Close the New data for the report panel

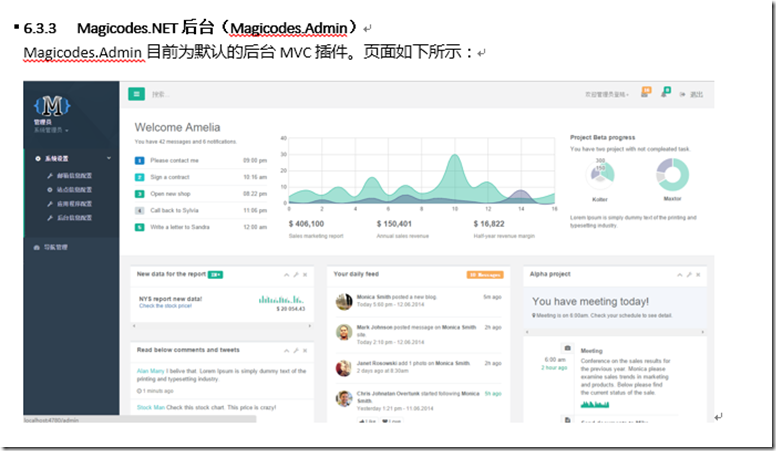305,275
